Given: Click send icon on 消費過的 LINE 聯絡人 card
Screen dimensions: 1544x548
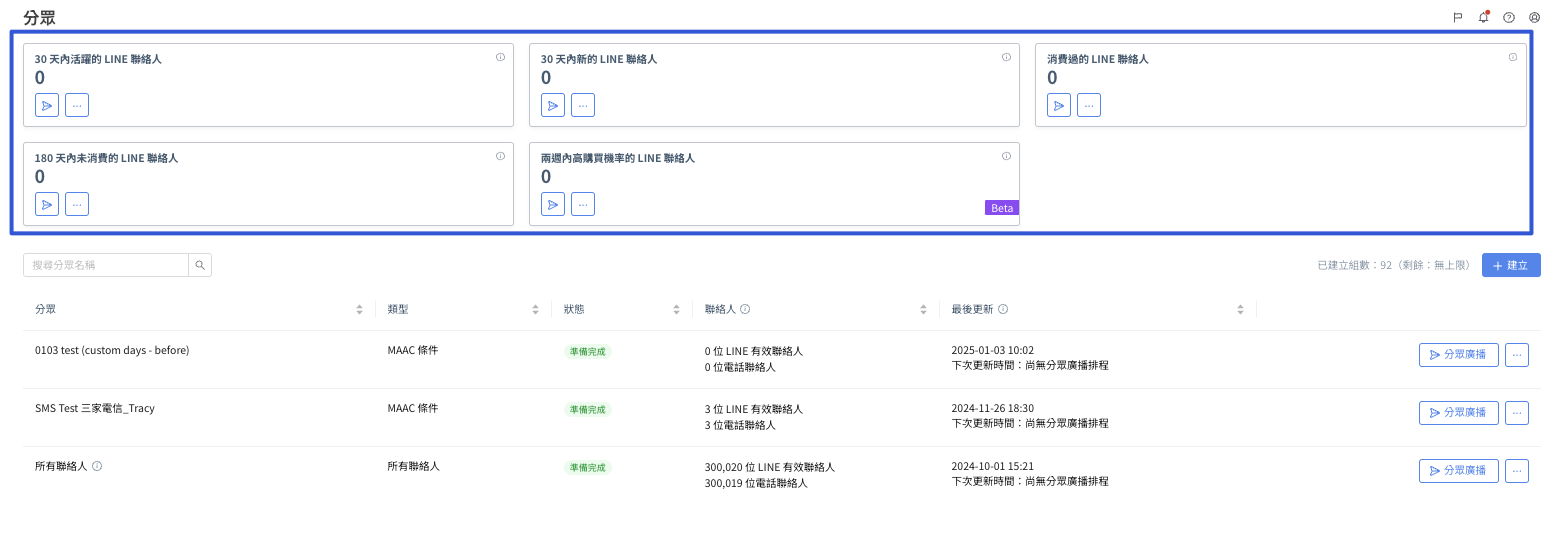Looking at the screenshot, I should pyautogui.click(x=1059, y=105).
